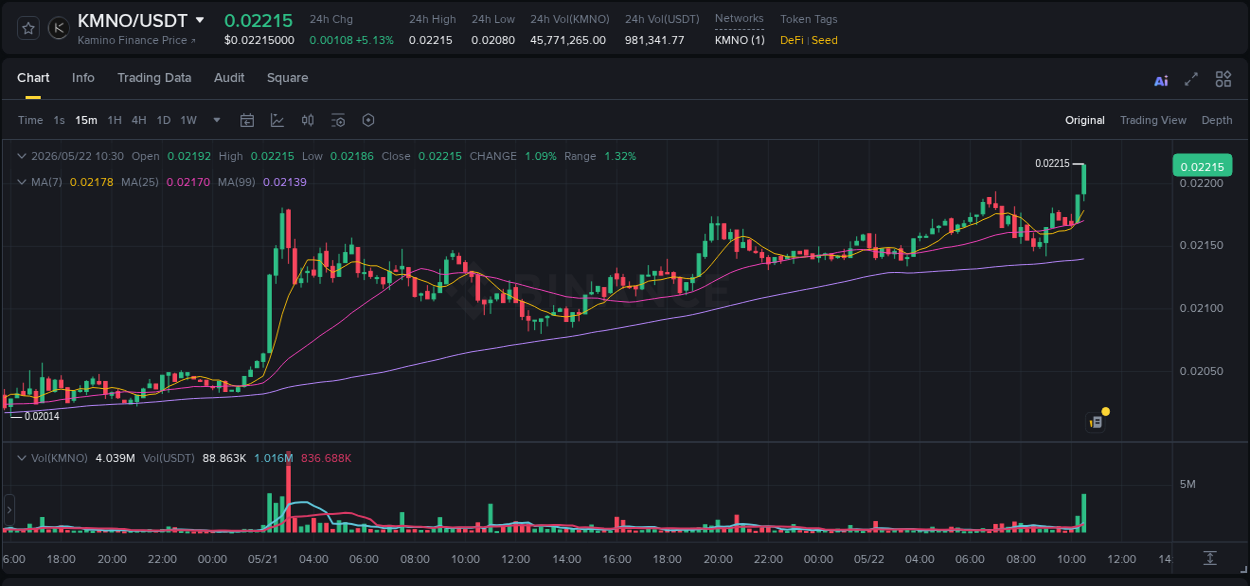This screenshot has width=1250, height=586.
Task: Select the 1H interval
Action: coord(115,120)
